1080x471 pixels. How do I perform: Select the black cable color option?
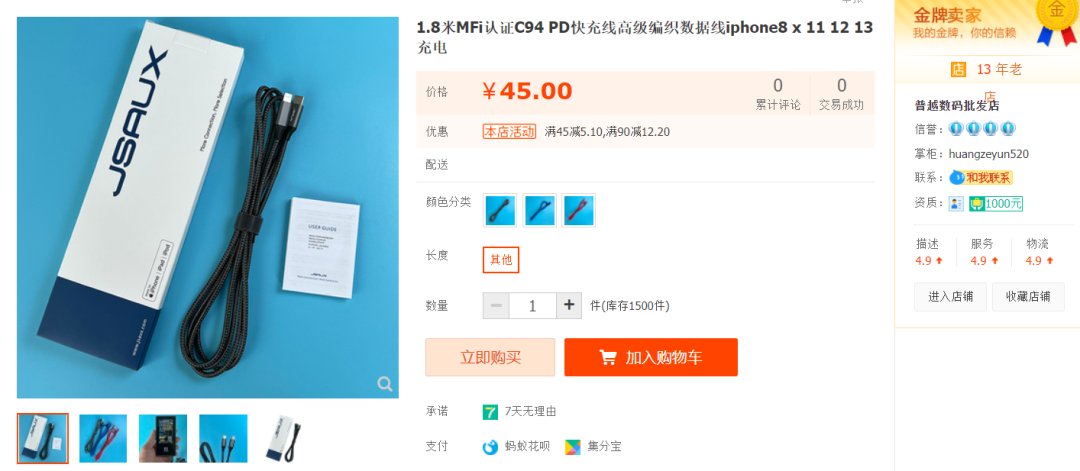pyautogui.click(x=501, y=210)
